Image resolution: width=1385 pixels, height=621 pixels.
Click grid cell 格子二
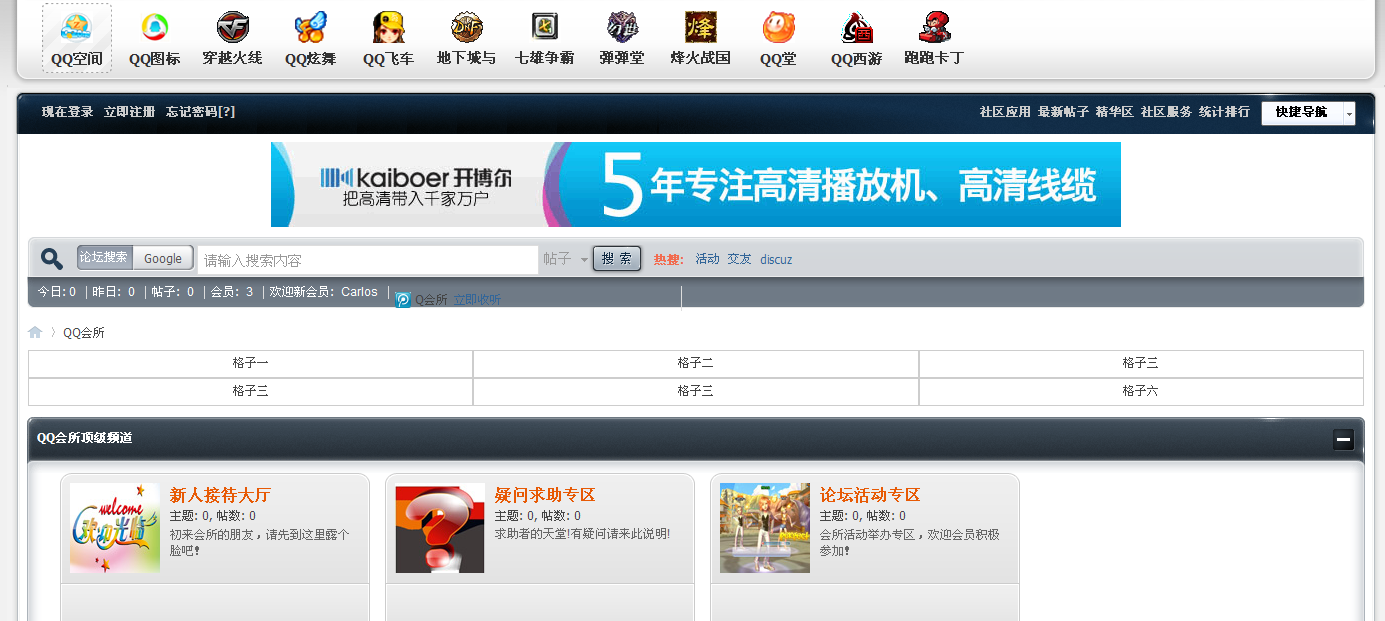click(x=696, y=363)
